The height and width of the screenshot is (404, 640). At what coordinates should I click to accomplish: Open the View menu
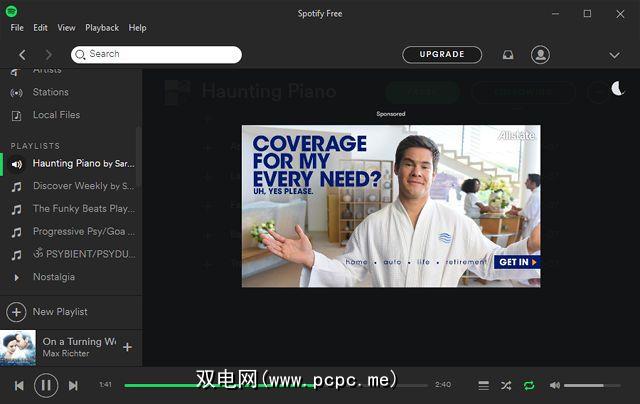66,28
